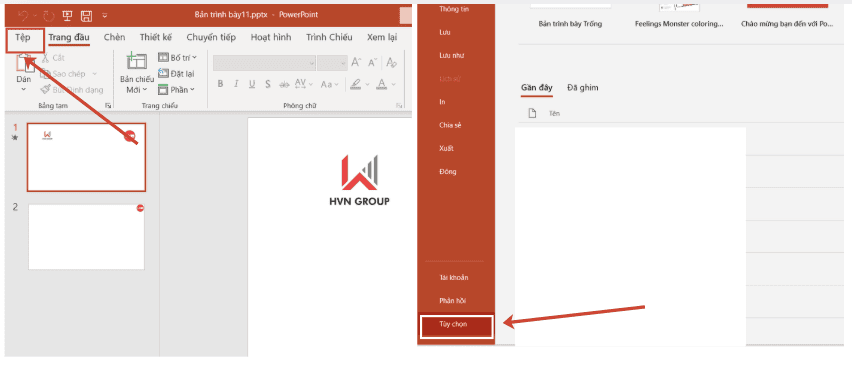
Task: Toggle Italic formatting
Action: [x=236, y=84]
